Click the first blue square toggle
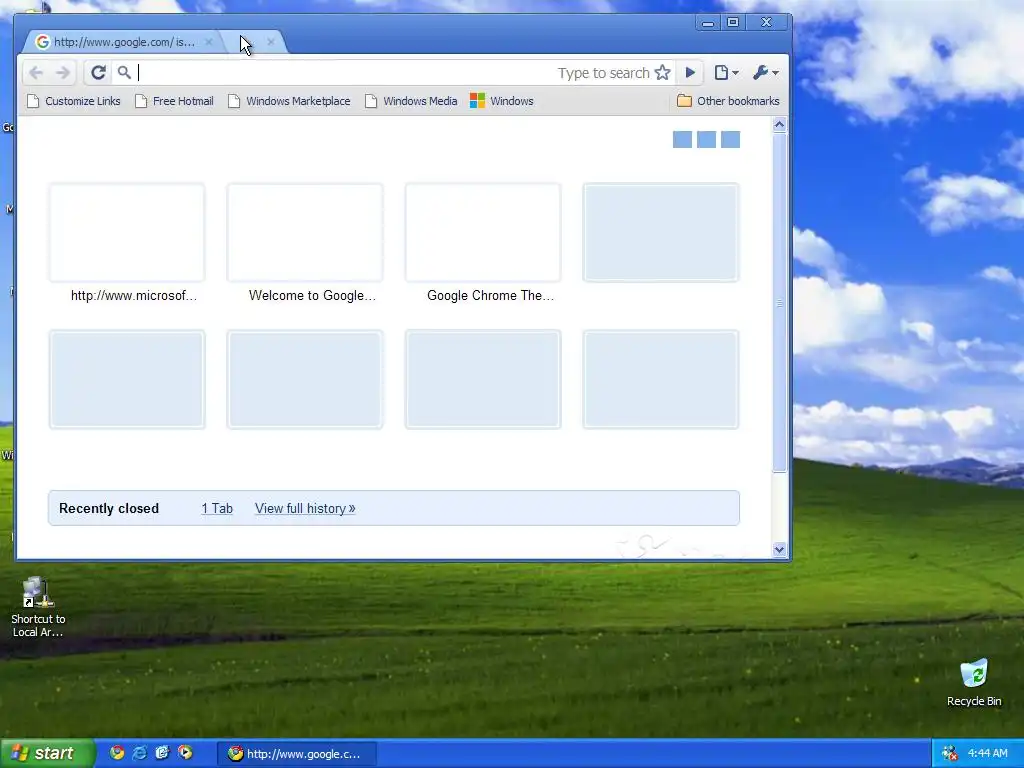 [682, 140]
